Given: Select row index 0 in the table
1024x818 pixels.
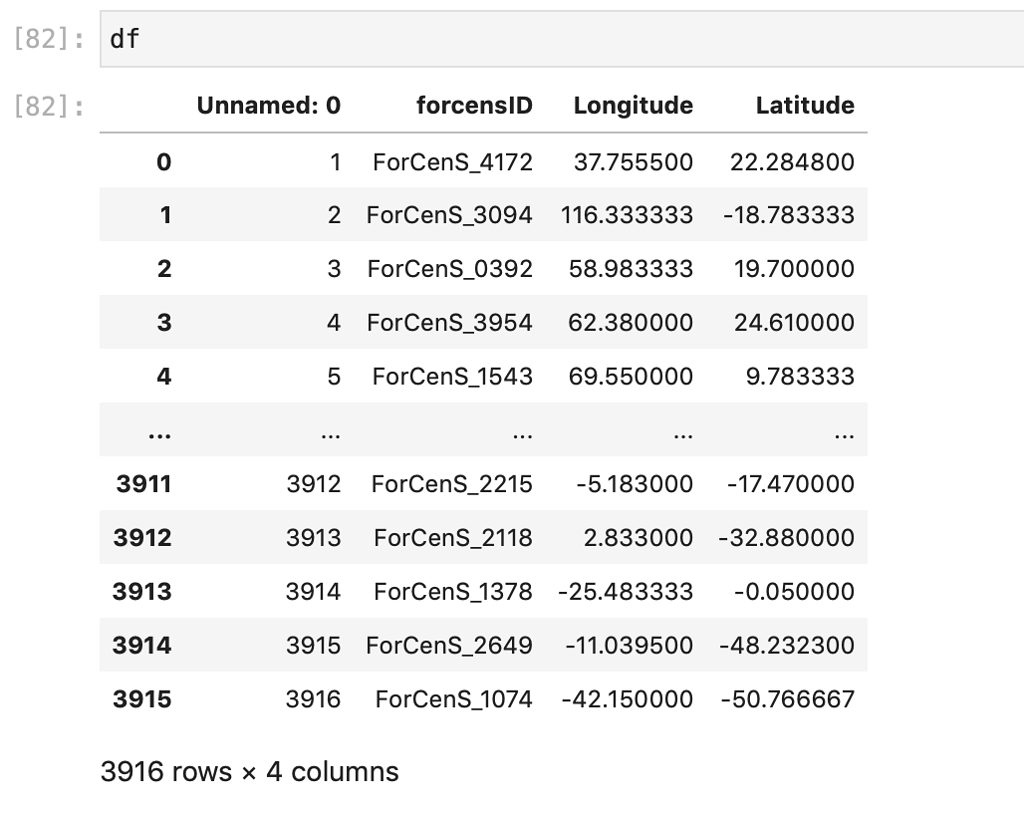Looking at the screenshot, I should pyautogui.click(x=163, y=161).
